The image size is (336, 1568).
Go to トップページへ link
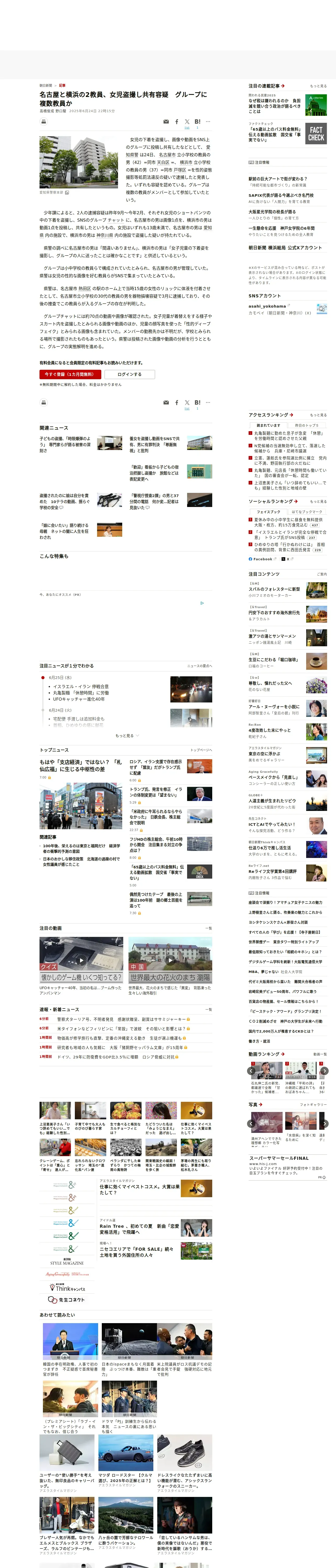pos(201,750)
